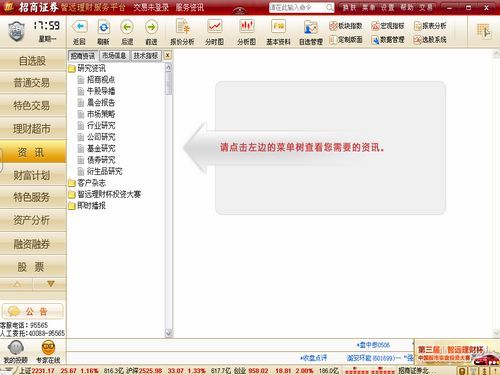Click the 公告 announcement button
The height and width of the screenshot is (375, 500).
(x=33, y=311)
